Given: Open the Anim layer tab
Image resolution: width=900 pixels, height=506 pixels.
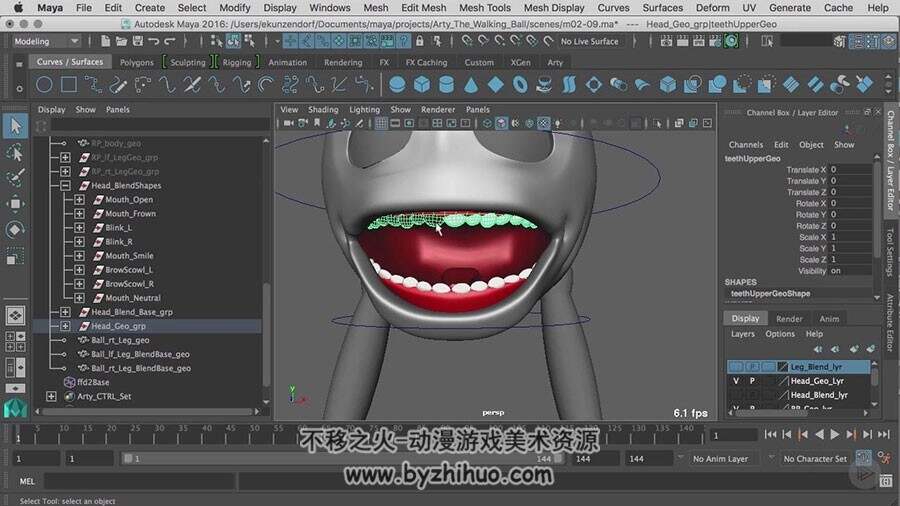Looking at the screenshot, I should (x=829, y=318).
